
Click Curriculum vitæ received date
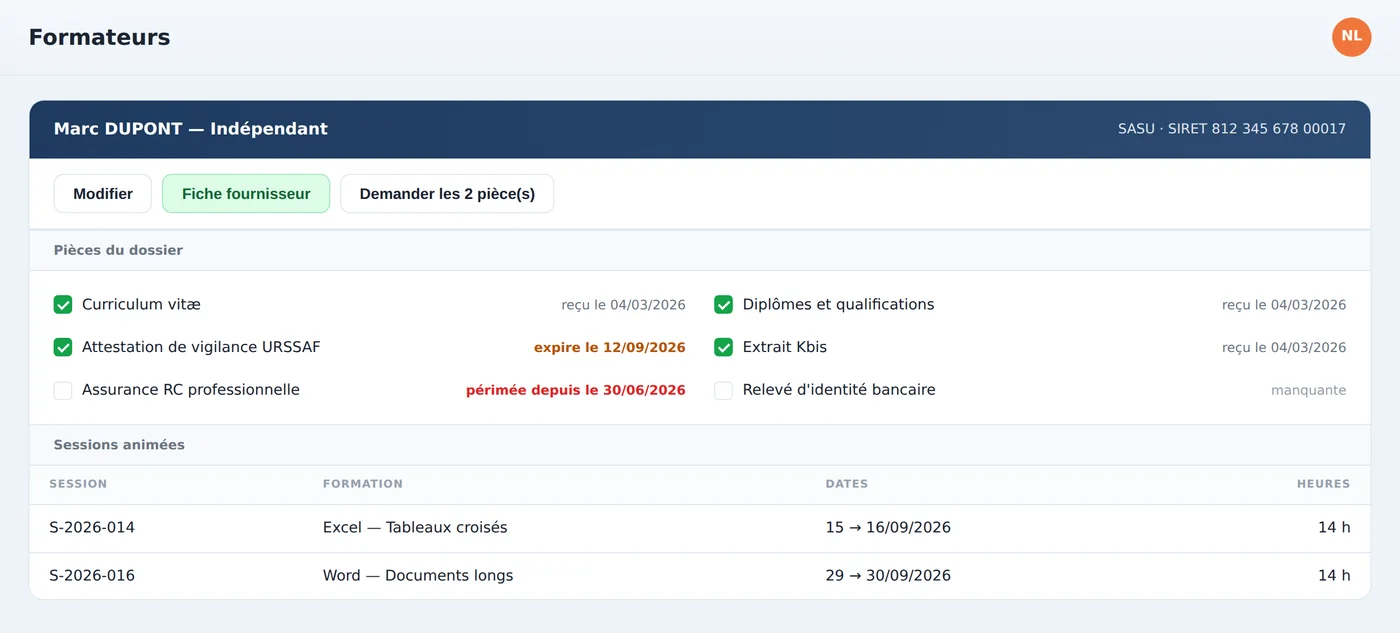[623, 305]
